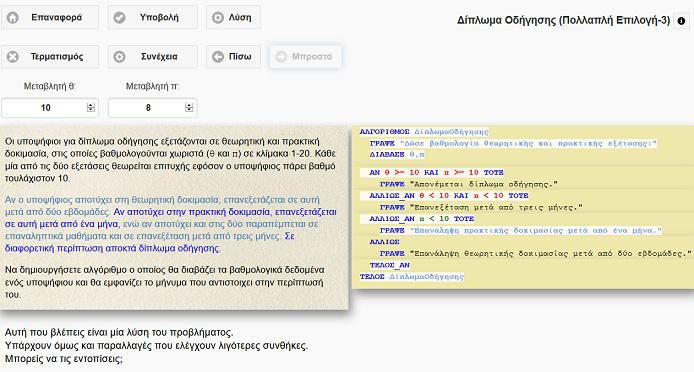
Task: Click the Μεταβλητή θ label
Action: tap(50, 86)
